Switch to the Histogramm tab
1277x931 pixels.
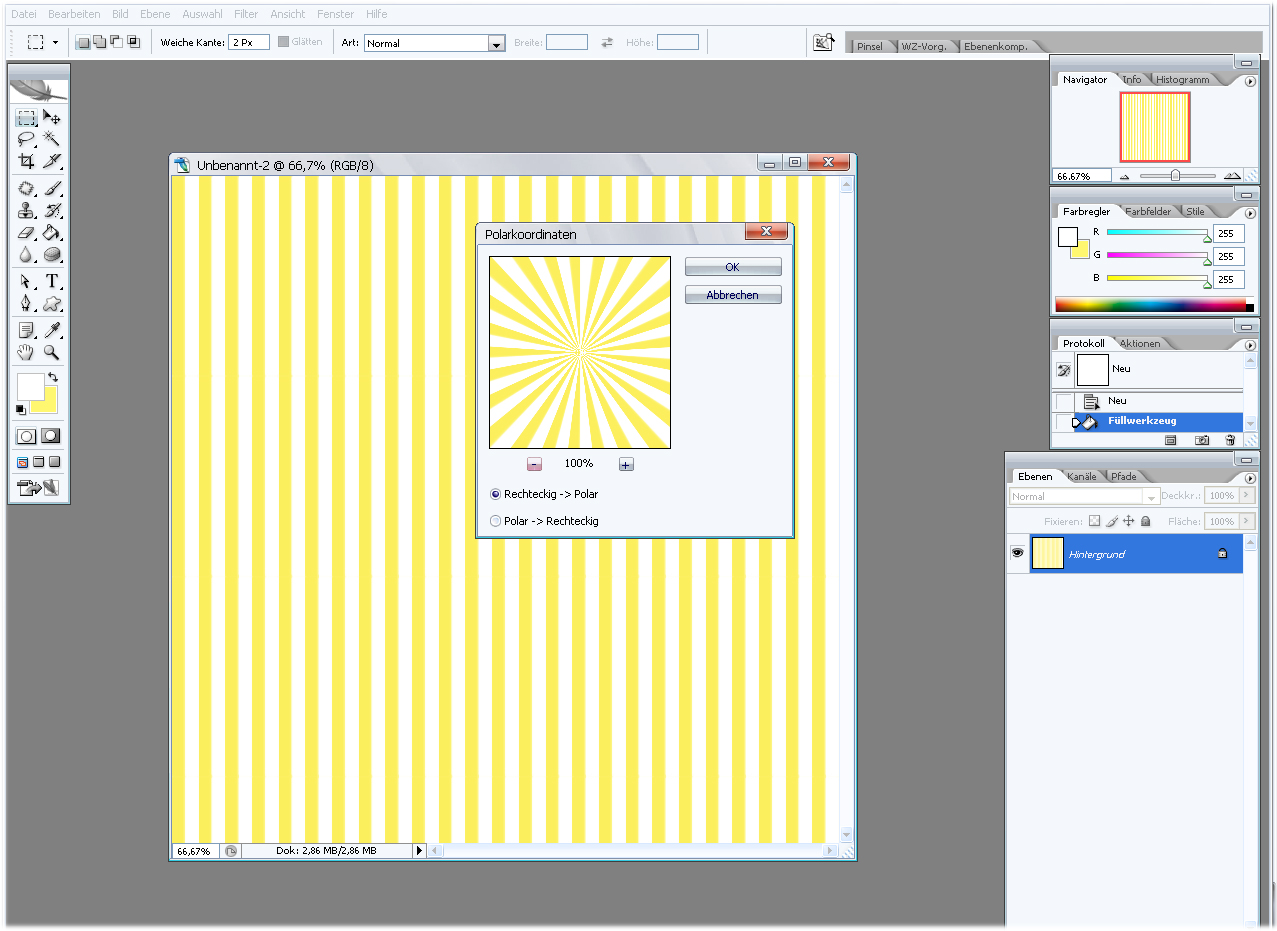(x=1182, y=79)
